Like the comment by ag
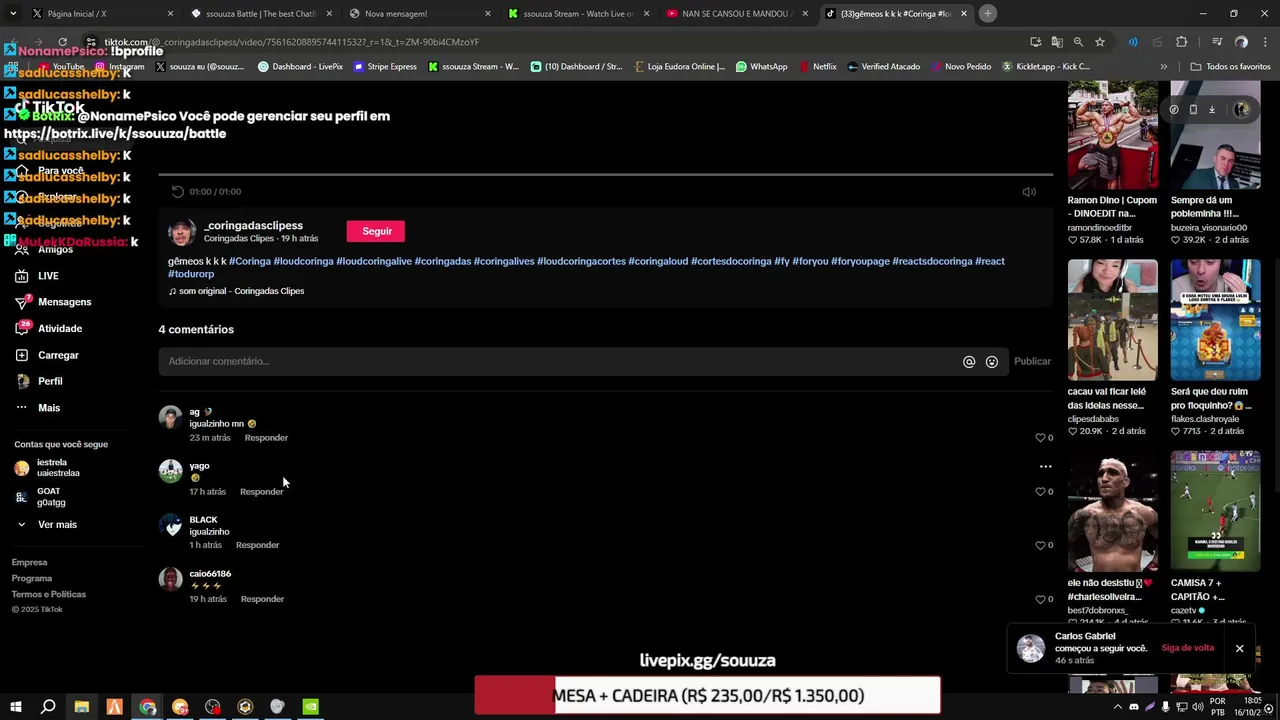1280x720 pixels. 1041,438
